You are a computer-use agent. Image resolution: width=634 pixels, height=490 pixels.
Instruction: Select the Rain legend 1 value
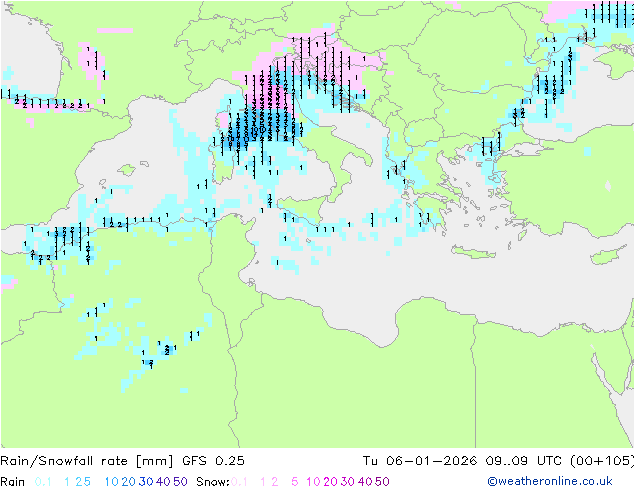click(67, 482)
